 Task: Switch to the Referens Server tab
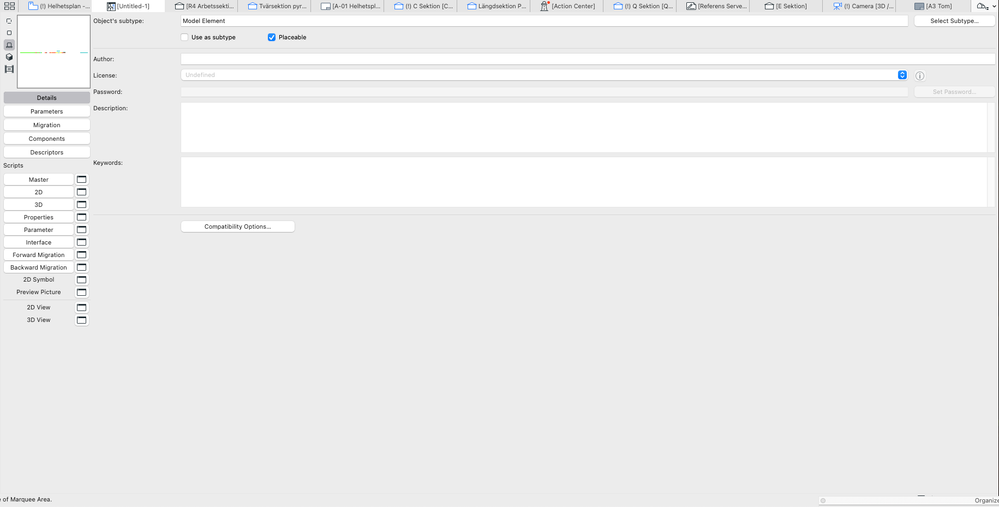point(715,6)
